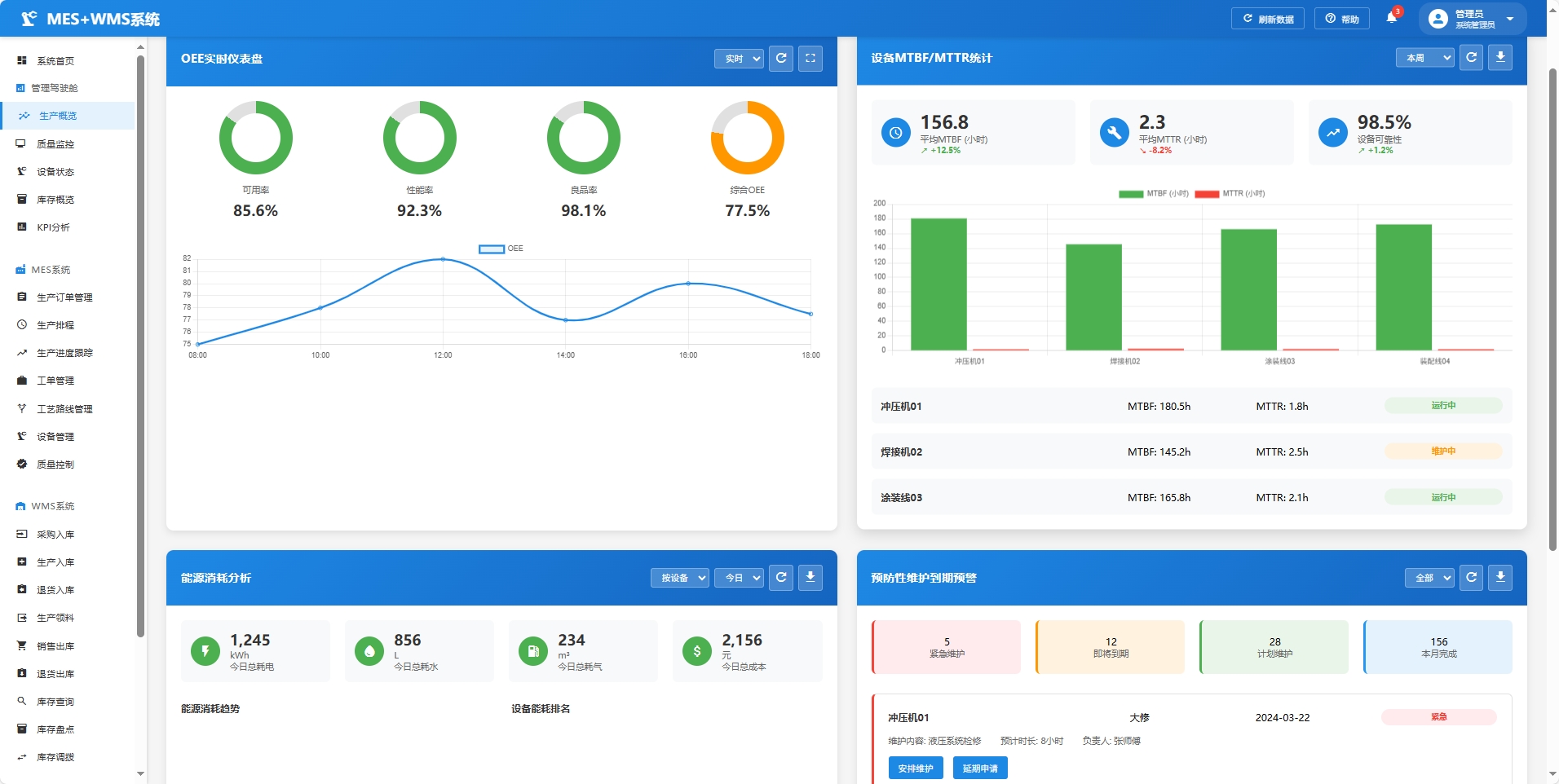The width and height of the screenshot is (1559, 784).
Task: Click the 紧急维护 summary card
Action: pyautogui.click(x=946, y=647)
